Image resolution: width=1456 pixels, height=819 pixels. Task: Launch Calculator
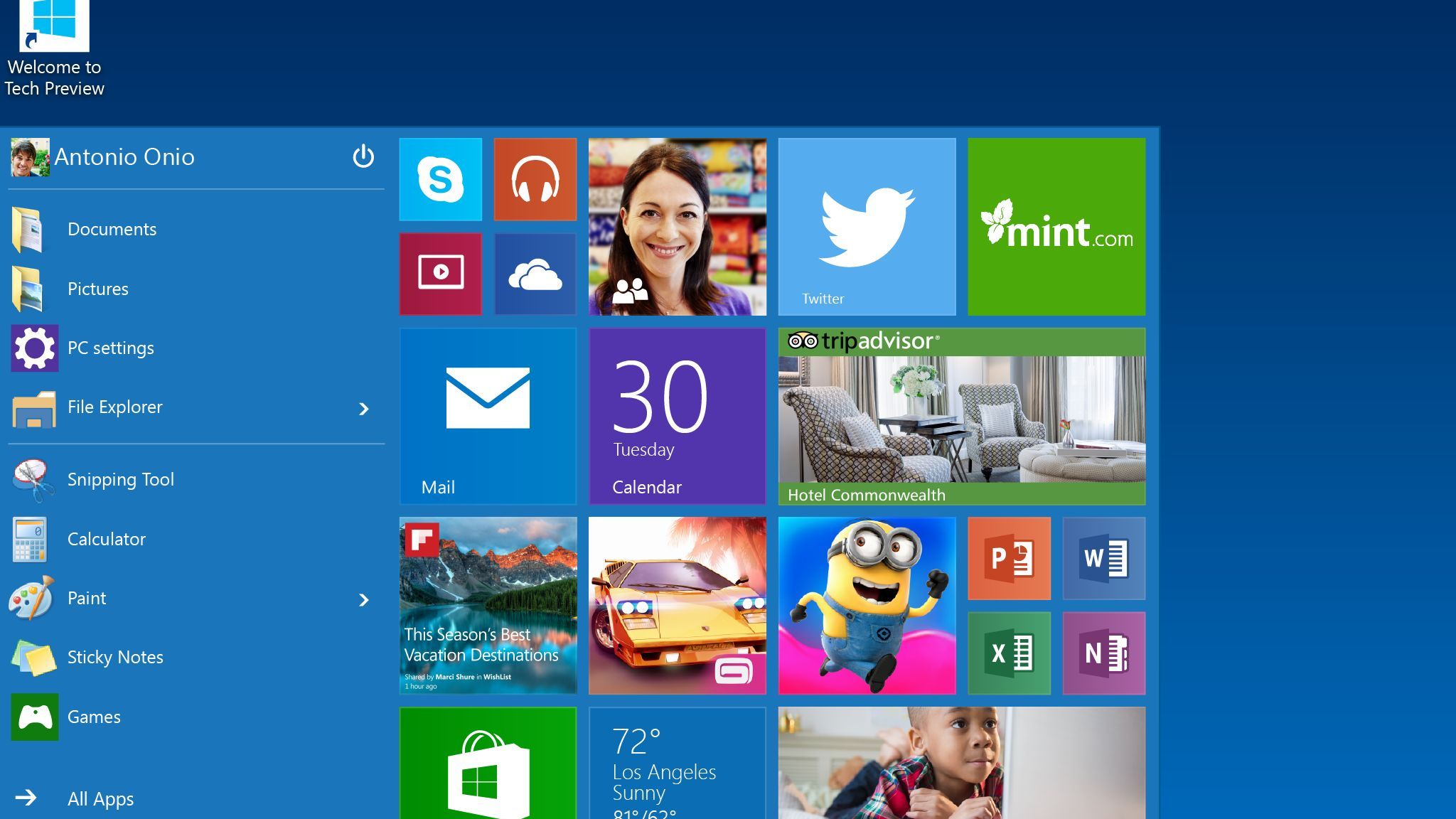196,539
